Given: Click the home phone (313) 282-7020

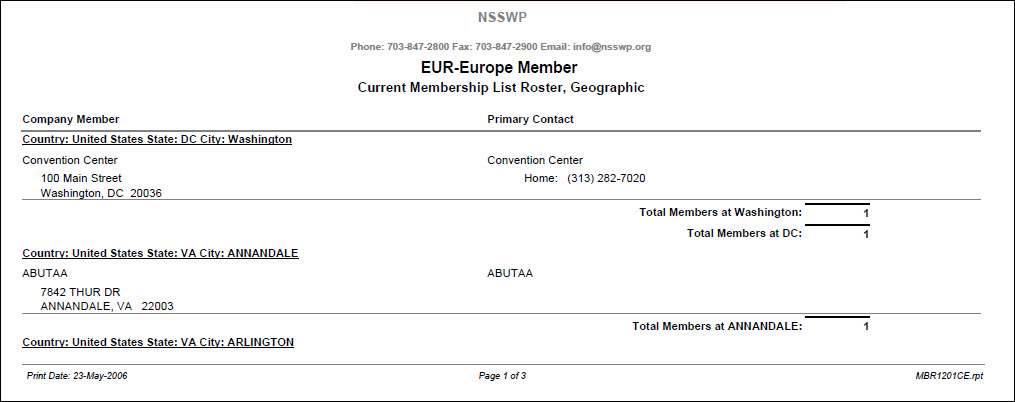Looking at the screenshot, I should pyautogui.click(x=606, y=178).
